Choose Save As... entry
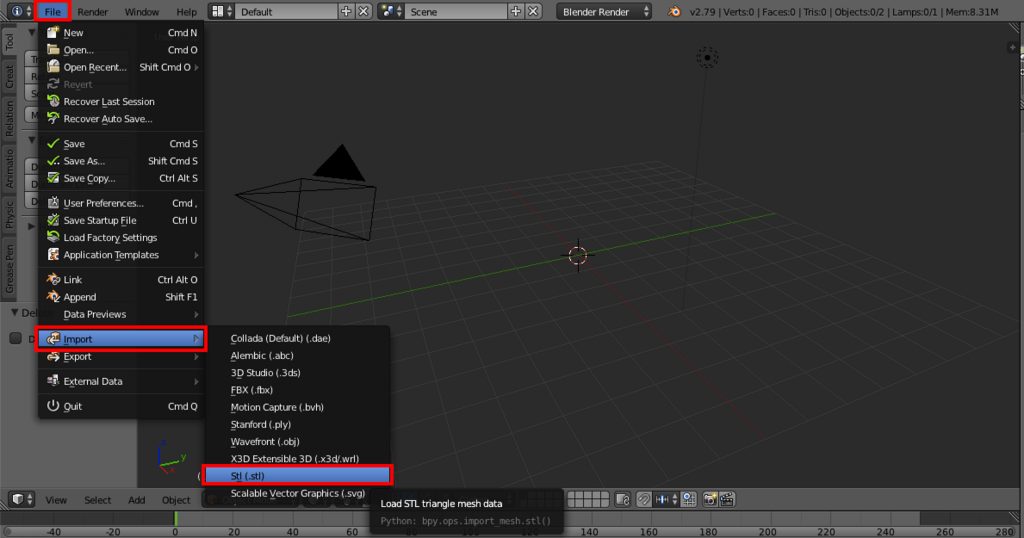Viewport: 1024px width, 538px height. [121, 161]
